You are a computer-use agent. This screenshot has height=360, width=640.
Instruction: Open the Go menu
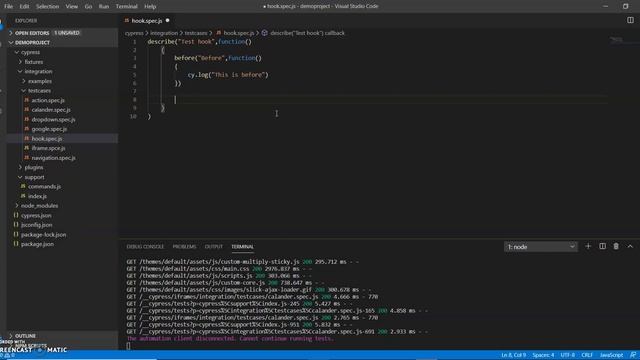[x=88, y=6]
